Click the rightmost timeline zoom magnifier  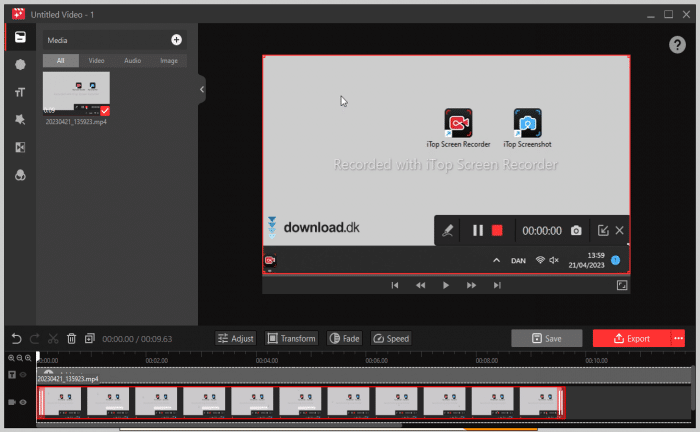28,358
